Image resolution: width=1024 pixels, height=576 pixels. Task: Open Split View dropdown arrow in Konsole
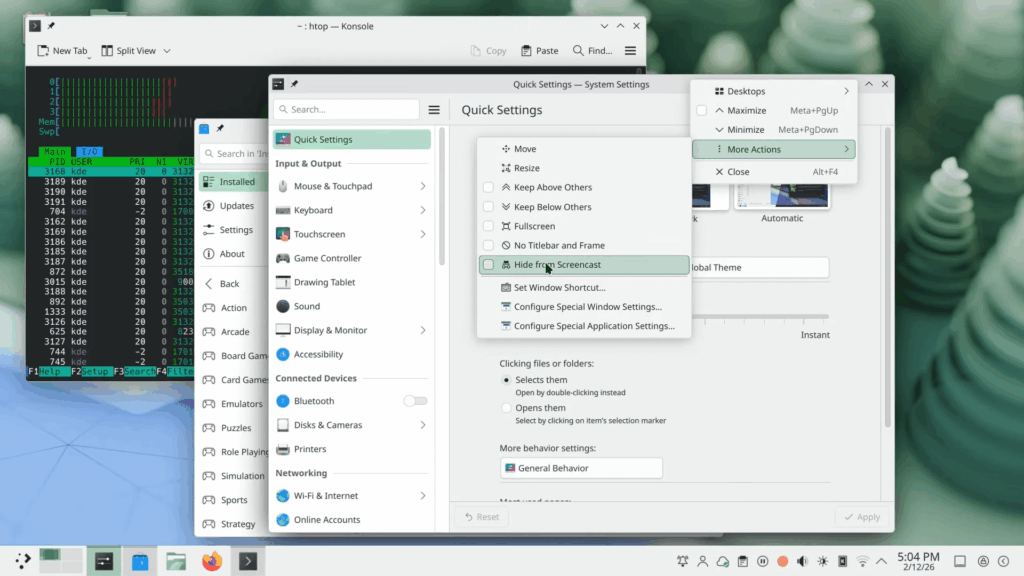(167, 51)
